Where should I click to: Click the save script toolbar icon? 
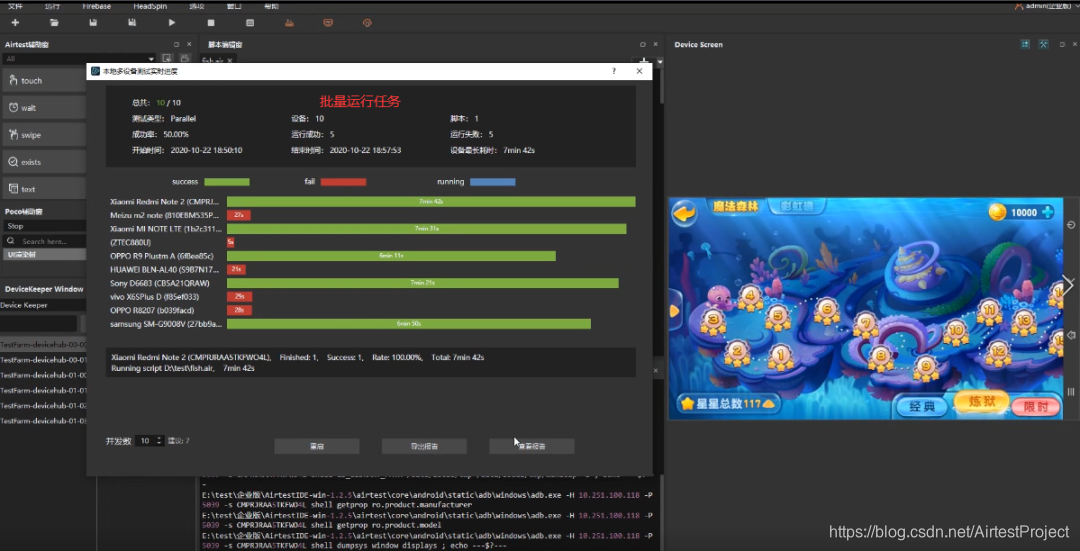pyautogui.click(x=93, y=23)
